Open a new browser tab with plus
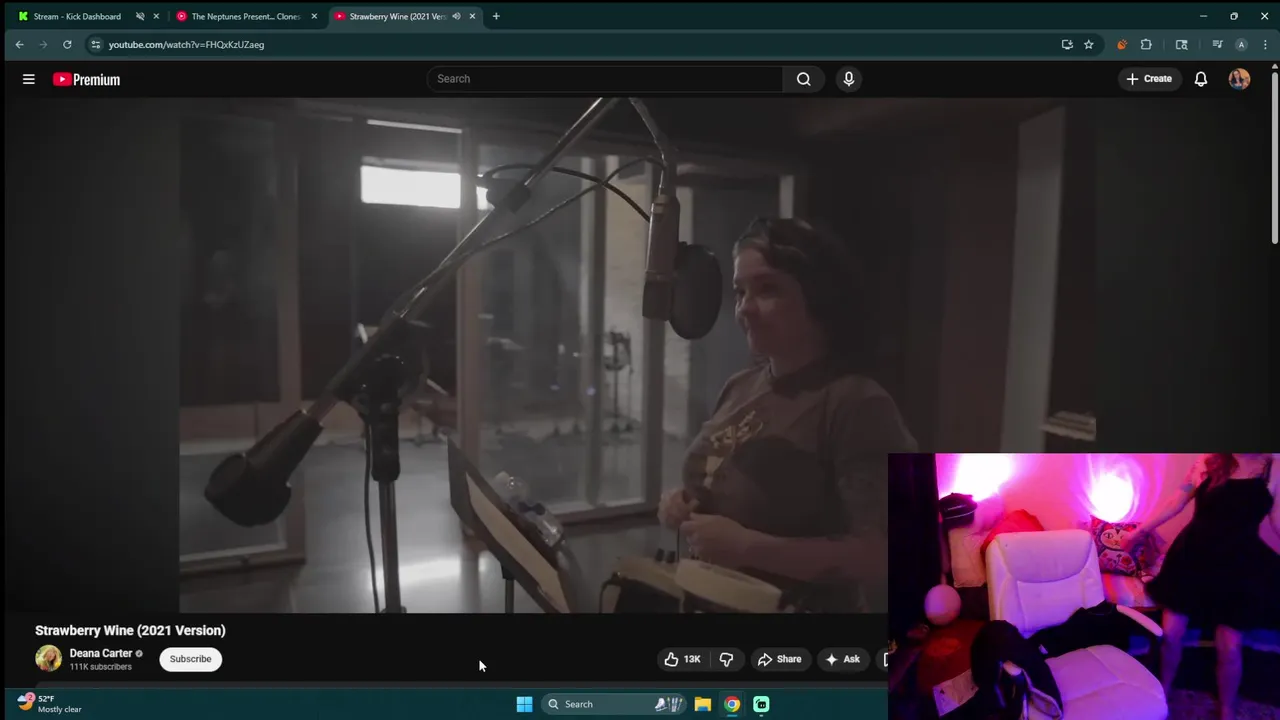1280x720 pixels. [x=496, y=16]
